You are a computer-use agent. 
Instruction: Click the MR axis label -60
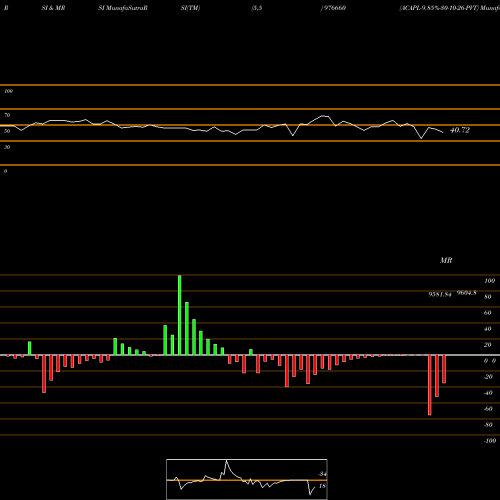(x=488, y=409)
